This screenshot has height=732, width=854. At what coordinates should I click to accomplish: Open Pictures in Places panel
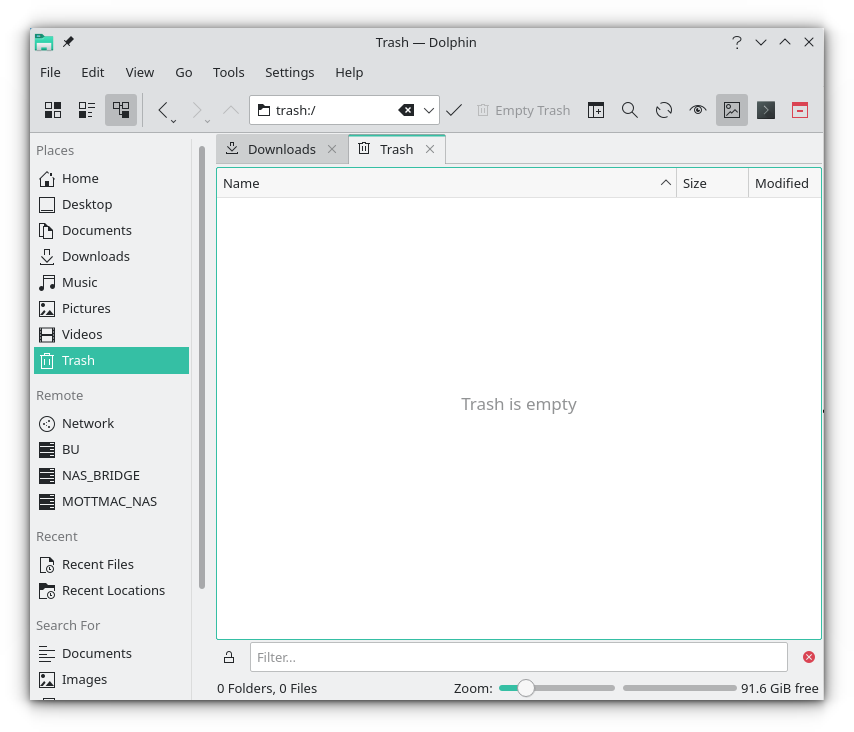(x=112, y=308)
